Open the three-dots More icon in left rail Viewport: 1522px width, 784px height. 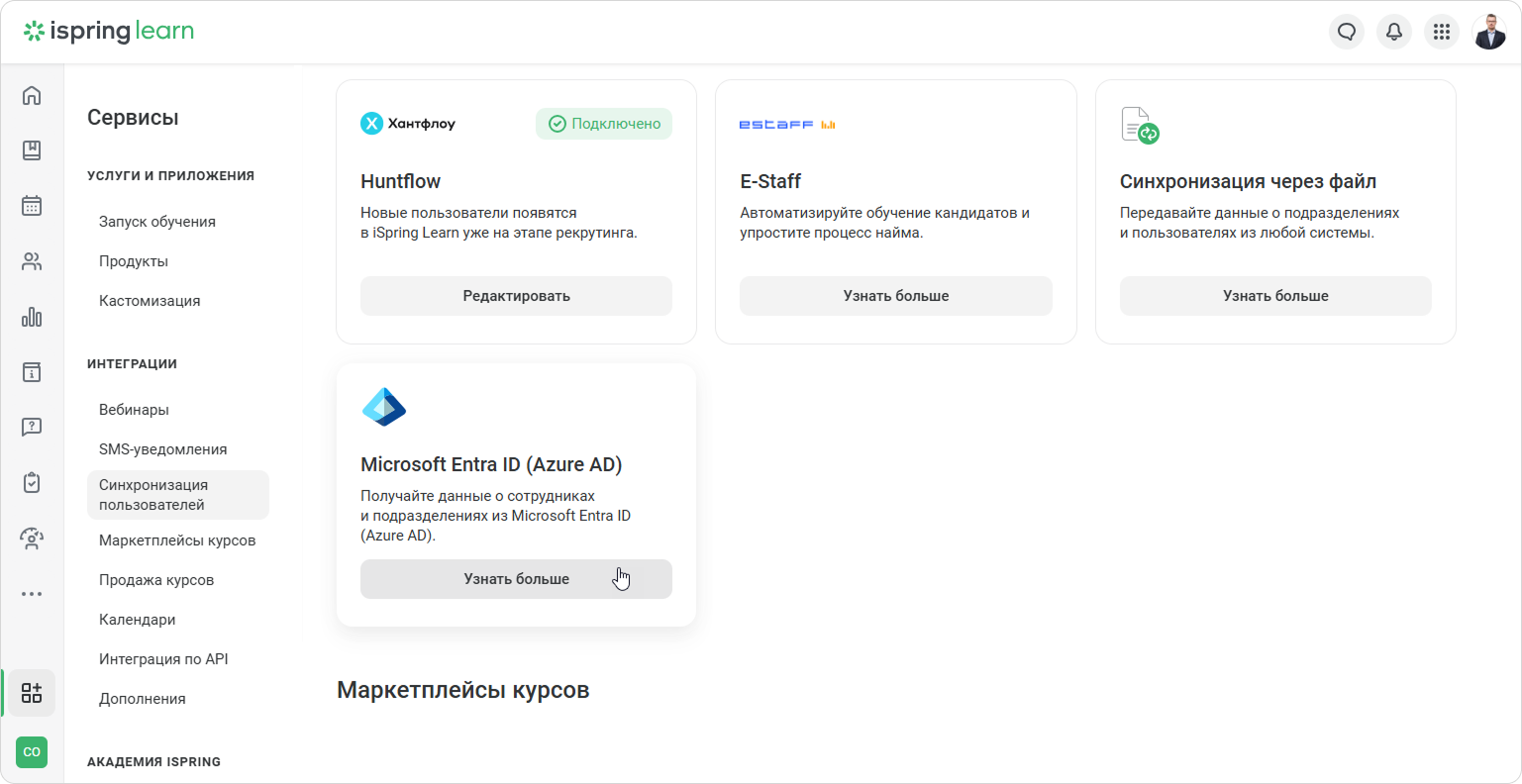(x=32, y=594)
